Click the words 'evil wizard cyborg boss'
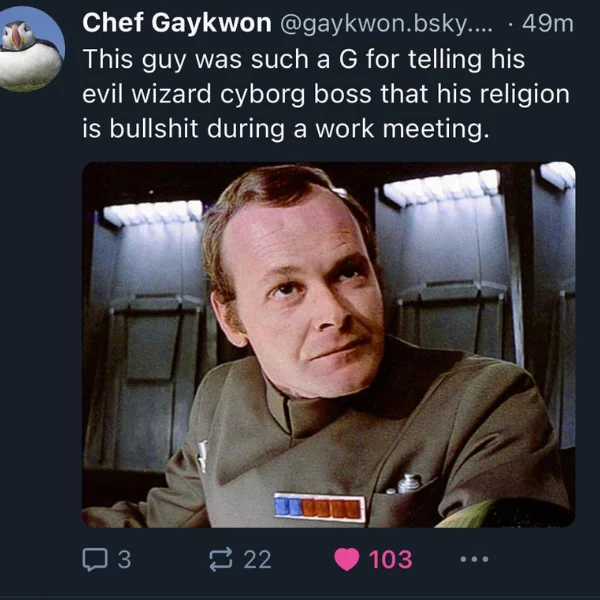This screenshot has width=600, height=600. 227,94
